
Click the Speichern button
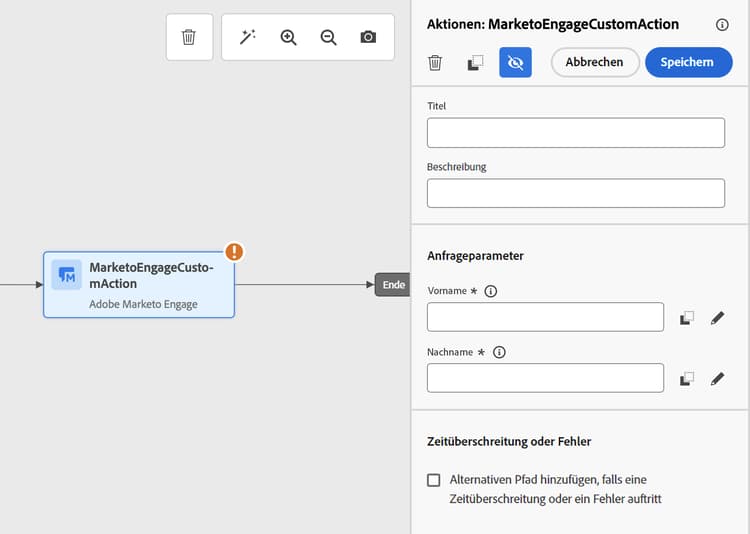click(688, 62)
